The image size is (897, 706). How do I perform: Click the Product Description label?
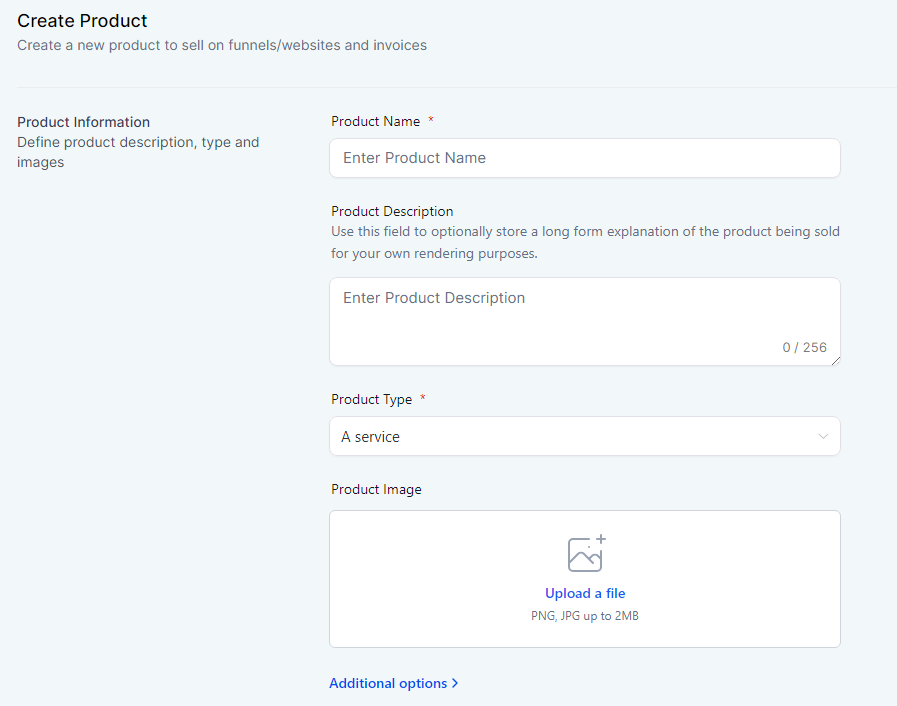coord(392,211)
